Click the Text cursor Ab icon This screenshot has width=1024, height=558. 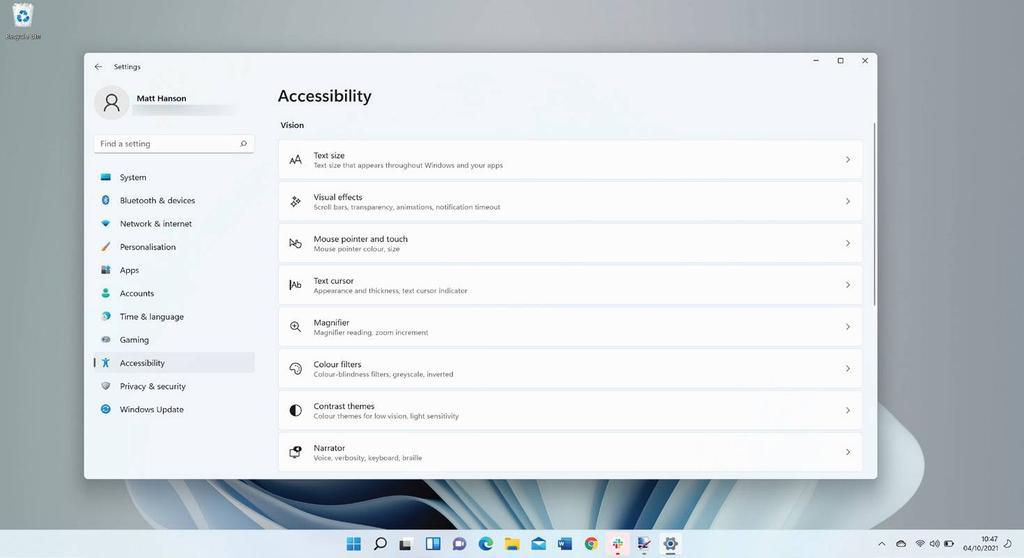point(296,285)
